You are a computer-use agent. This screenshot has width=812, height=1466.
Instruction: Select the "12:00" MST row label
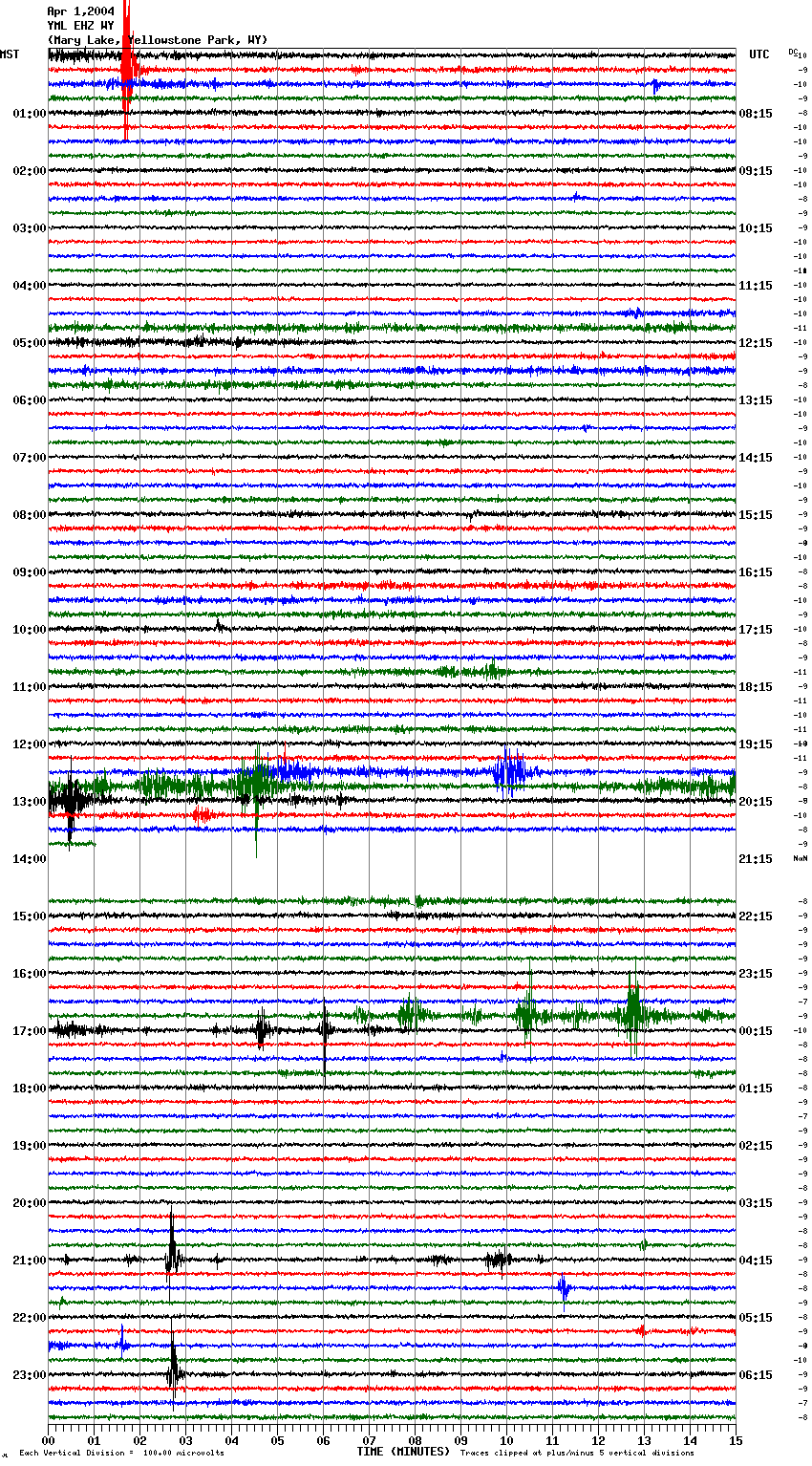[x=30, y=744]
